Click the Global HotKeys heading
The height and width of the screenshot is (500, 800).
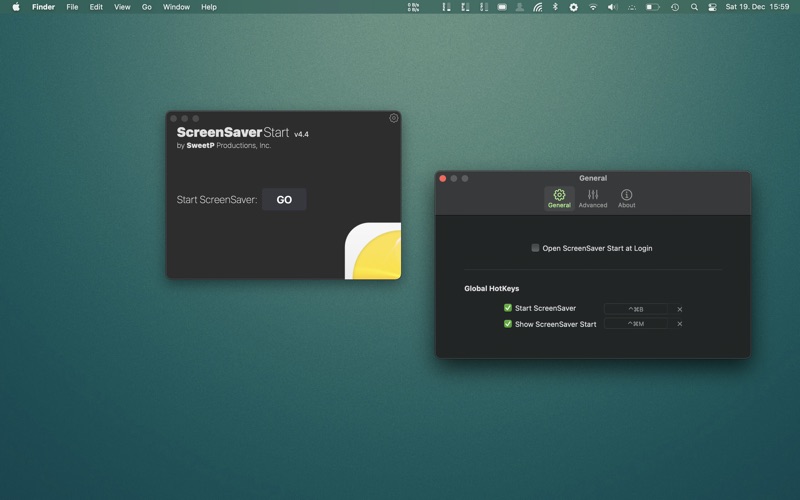491,288
